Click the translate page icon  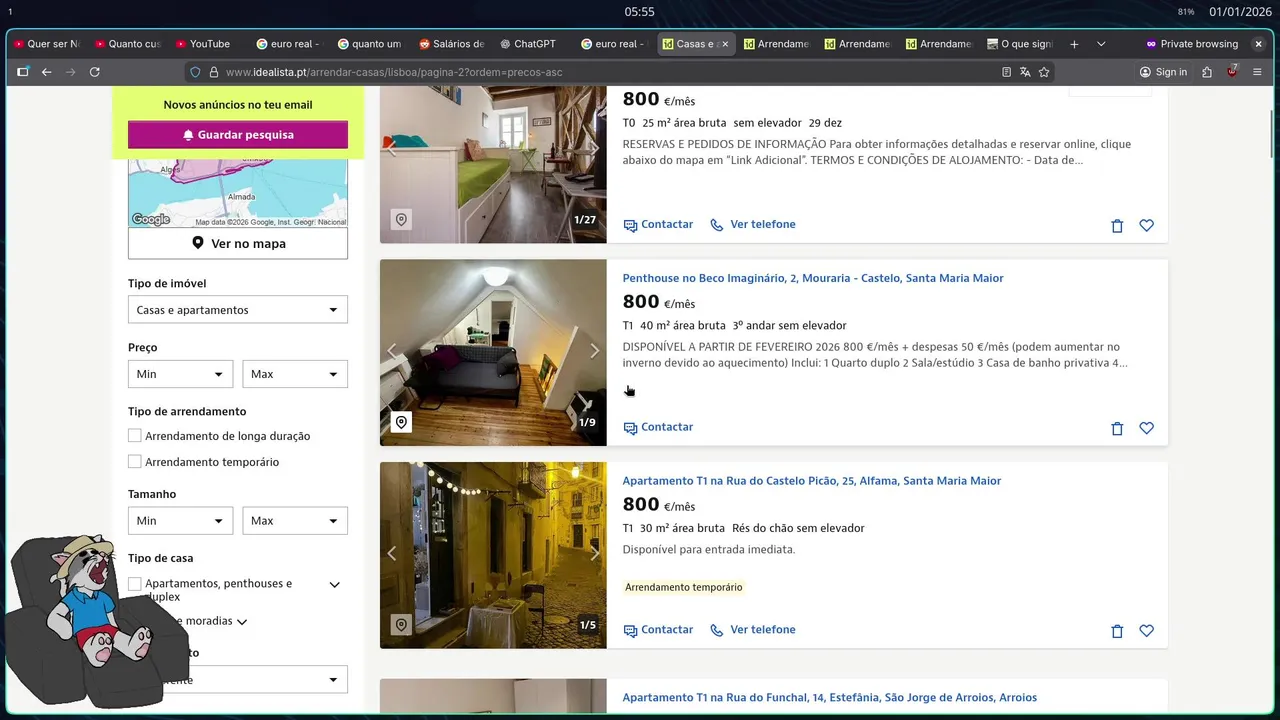1025,72
